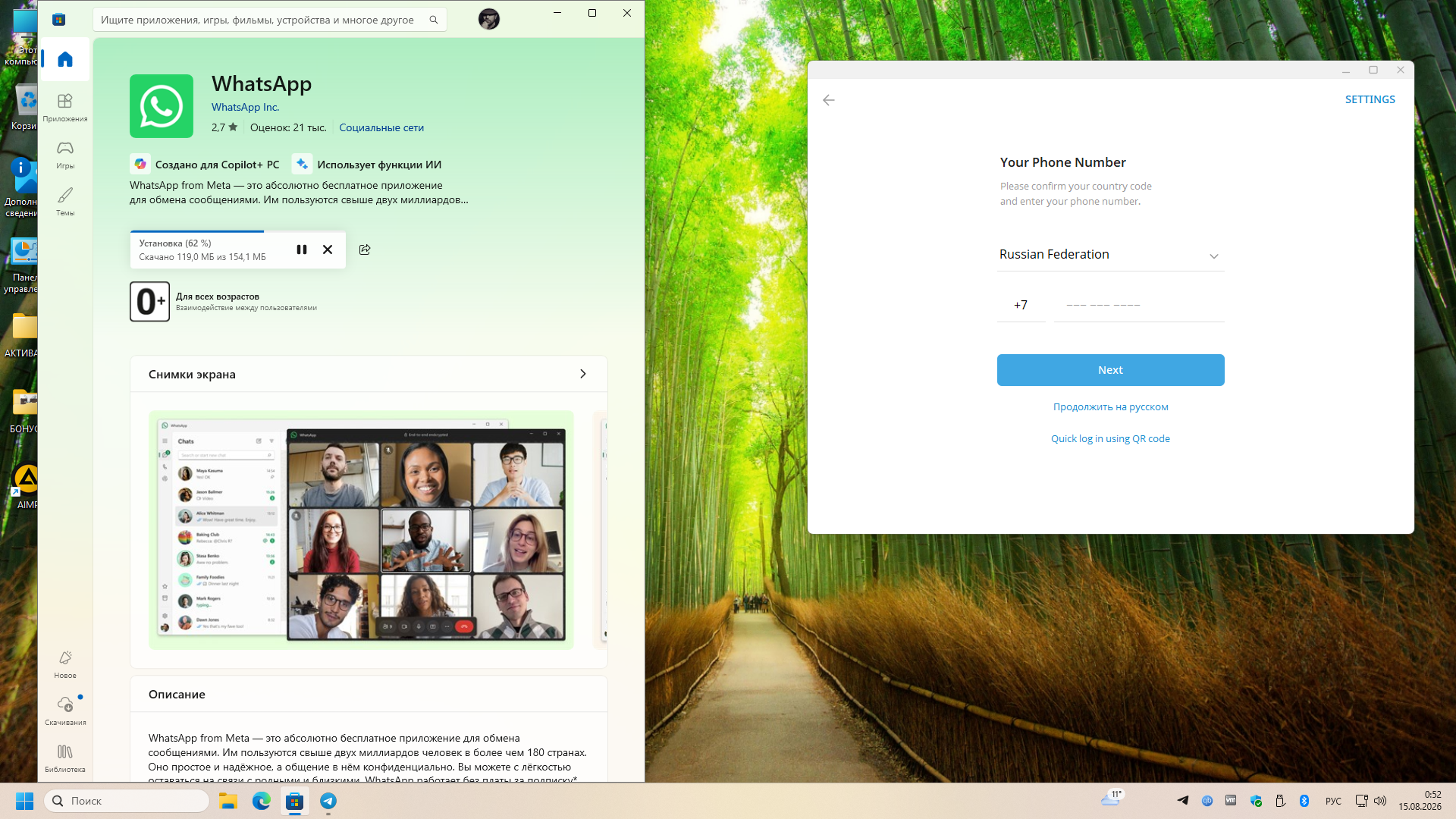This screenshot has height=819, width=1456.
Task: Open Приложения section in Store sidebar
Action: point(65,107)
